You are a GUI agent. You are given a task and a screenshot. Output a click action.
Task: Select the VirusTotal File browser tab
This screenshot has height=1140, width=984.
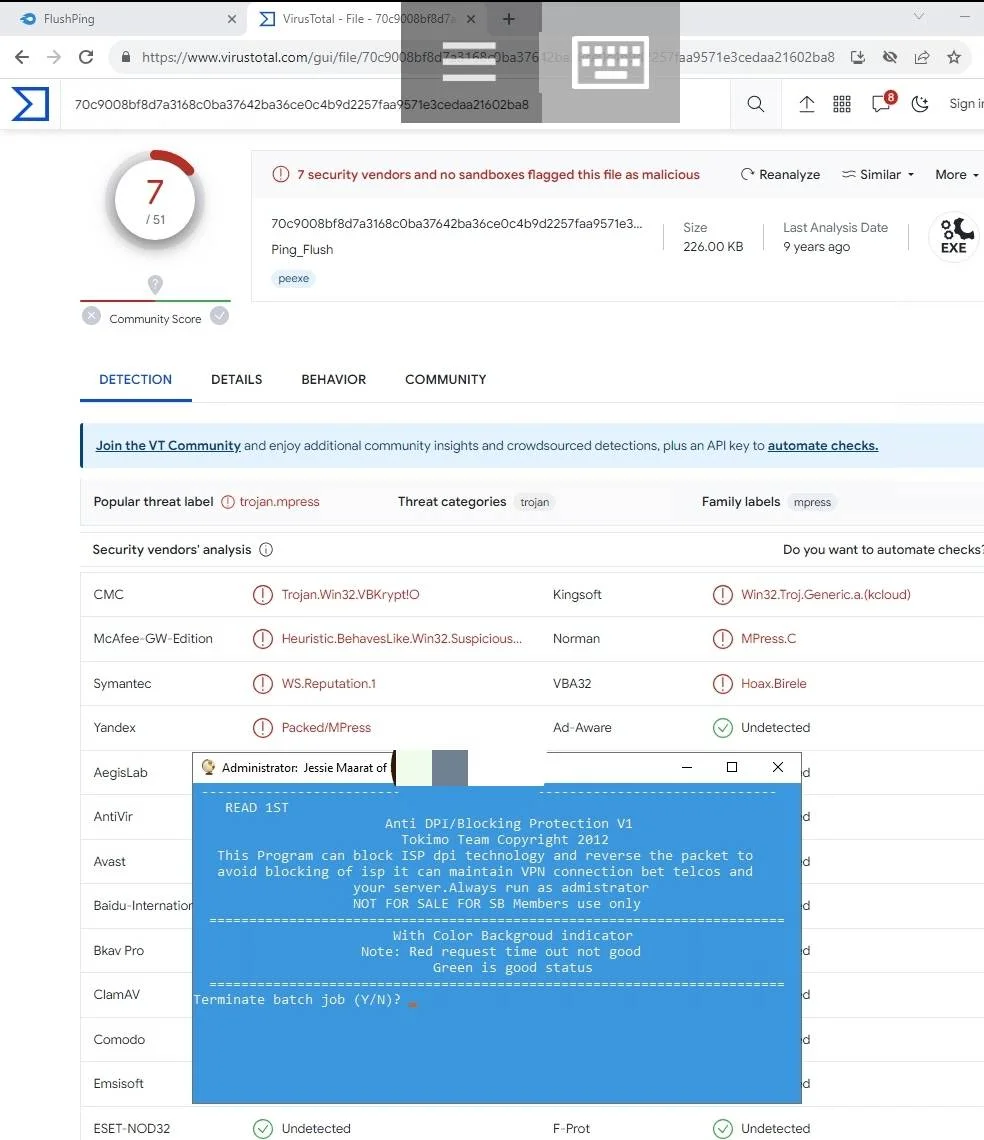tap(369, 19)
